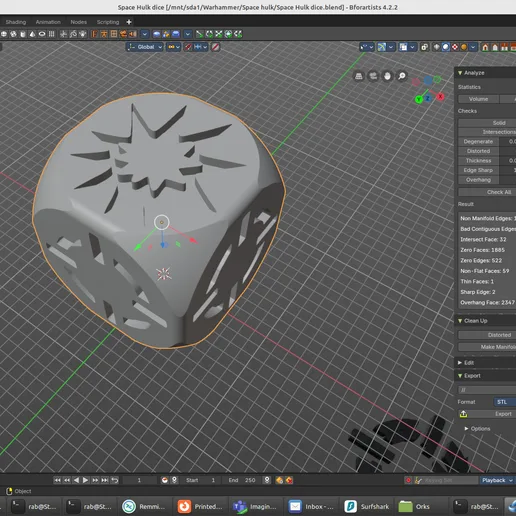Image resolution: width=516 pixels, height=516 pixels.
Task: Click the Volume statistics button
Action: tap(478, 99)
